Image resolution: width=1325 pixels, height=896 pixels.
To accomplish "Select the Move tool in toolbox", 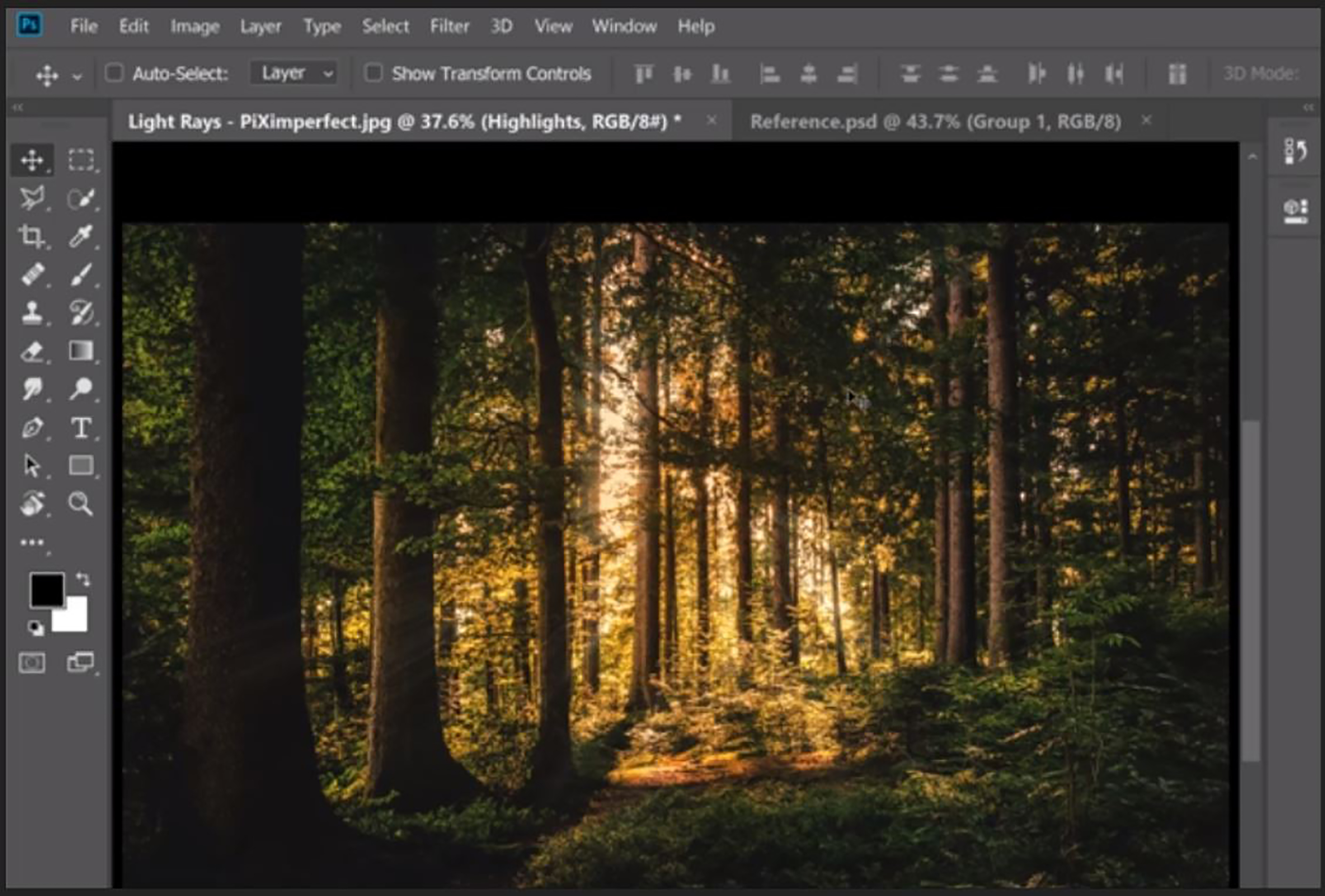I will pos(32,160).
